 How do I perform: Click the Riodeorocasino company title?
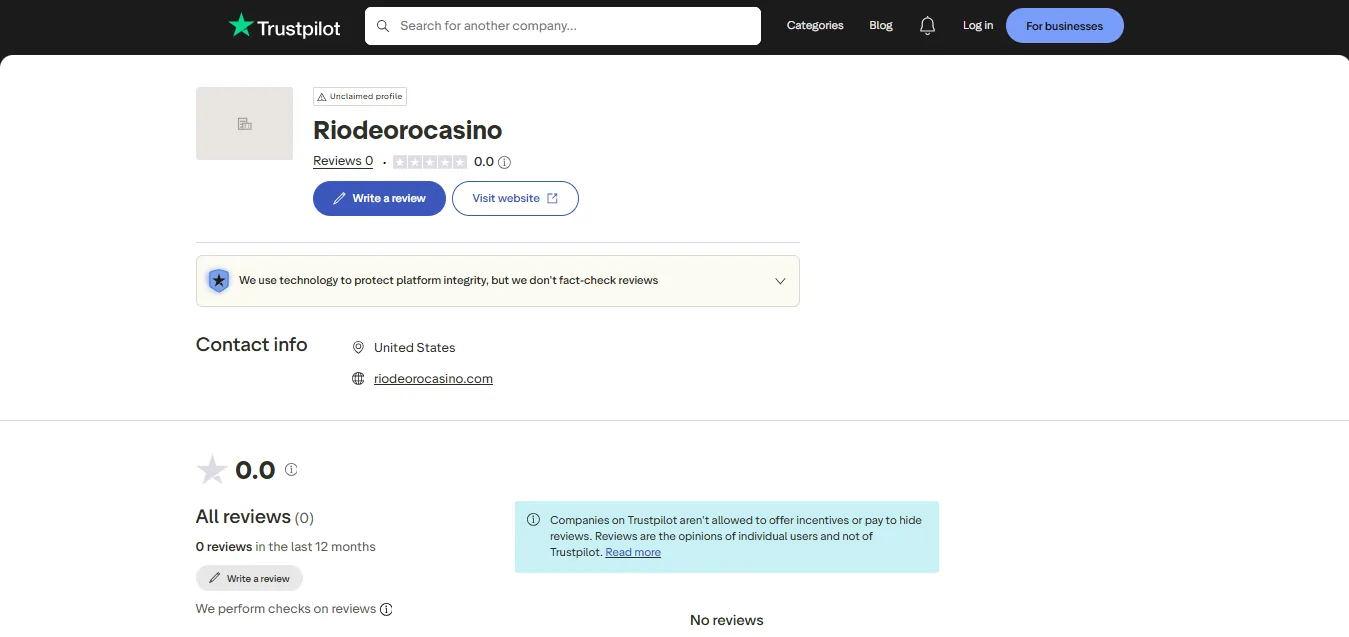coord(407,130)
